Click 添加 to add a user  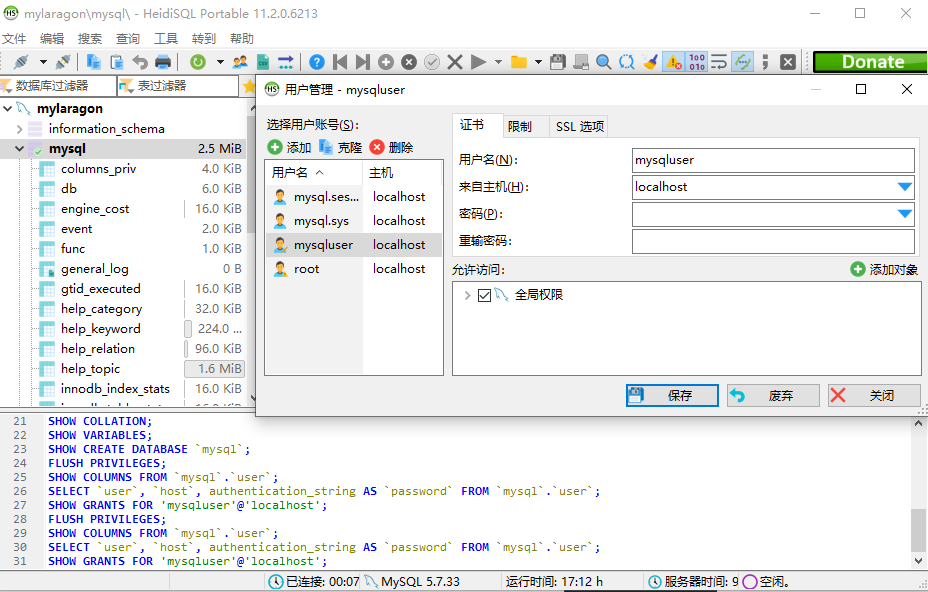pos(289,147)
